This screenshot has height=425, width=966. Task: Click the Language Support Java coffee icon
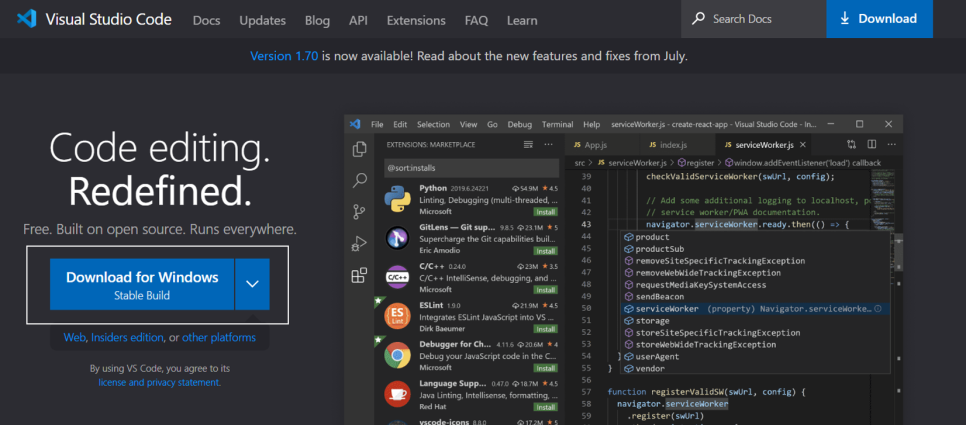pyautogui.click(x=398, y=394)
